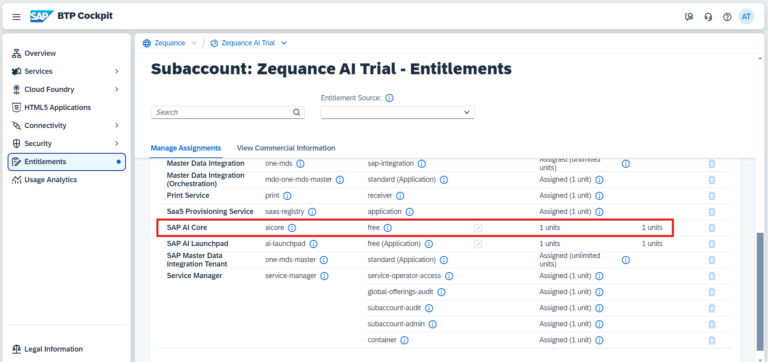Select the Service Manager row name

(x=194, y=276)
